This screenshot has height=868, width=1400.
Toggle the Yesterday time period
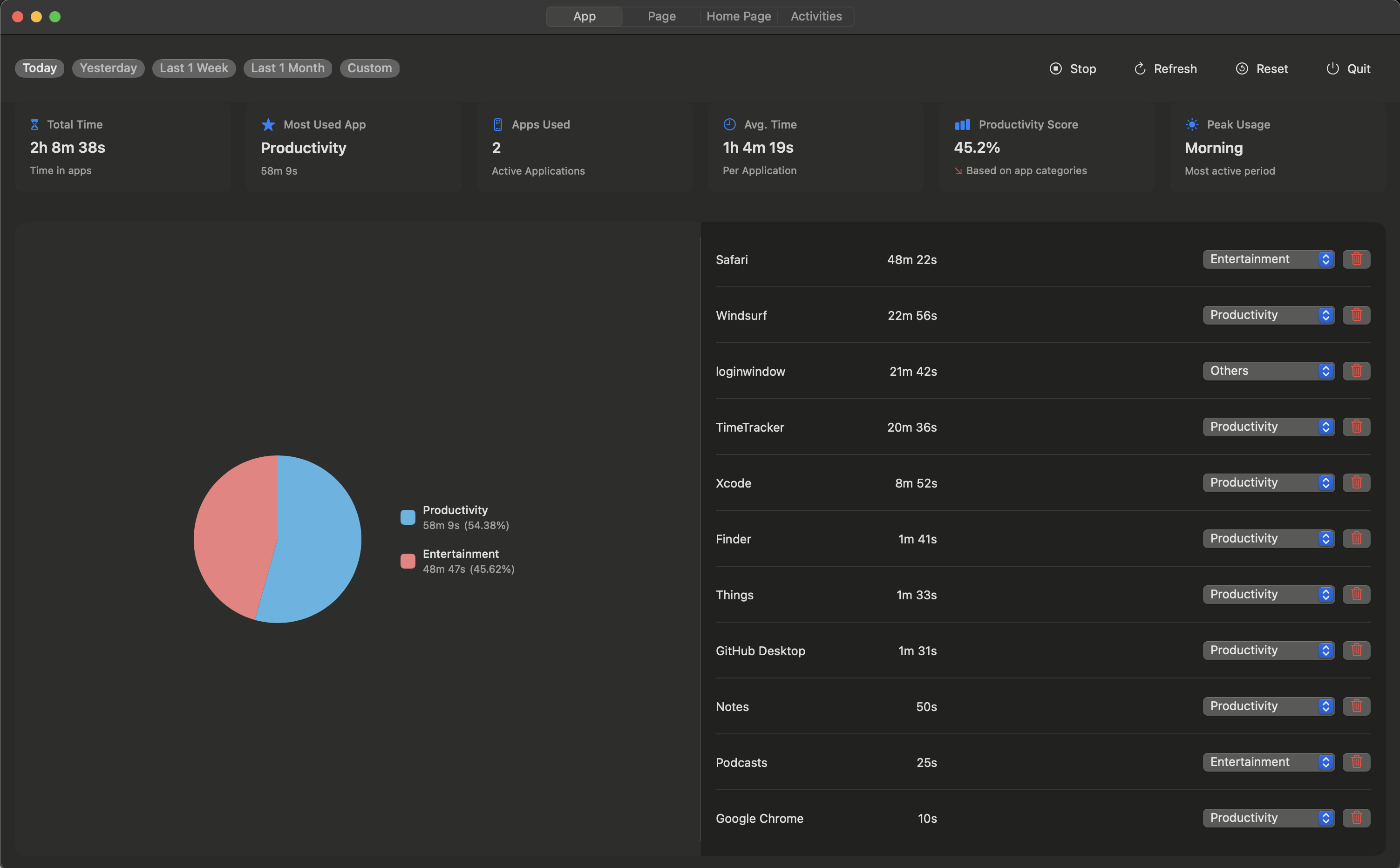(x=108, y=67)
